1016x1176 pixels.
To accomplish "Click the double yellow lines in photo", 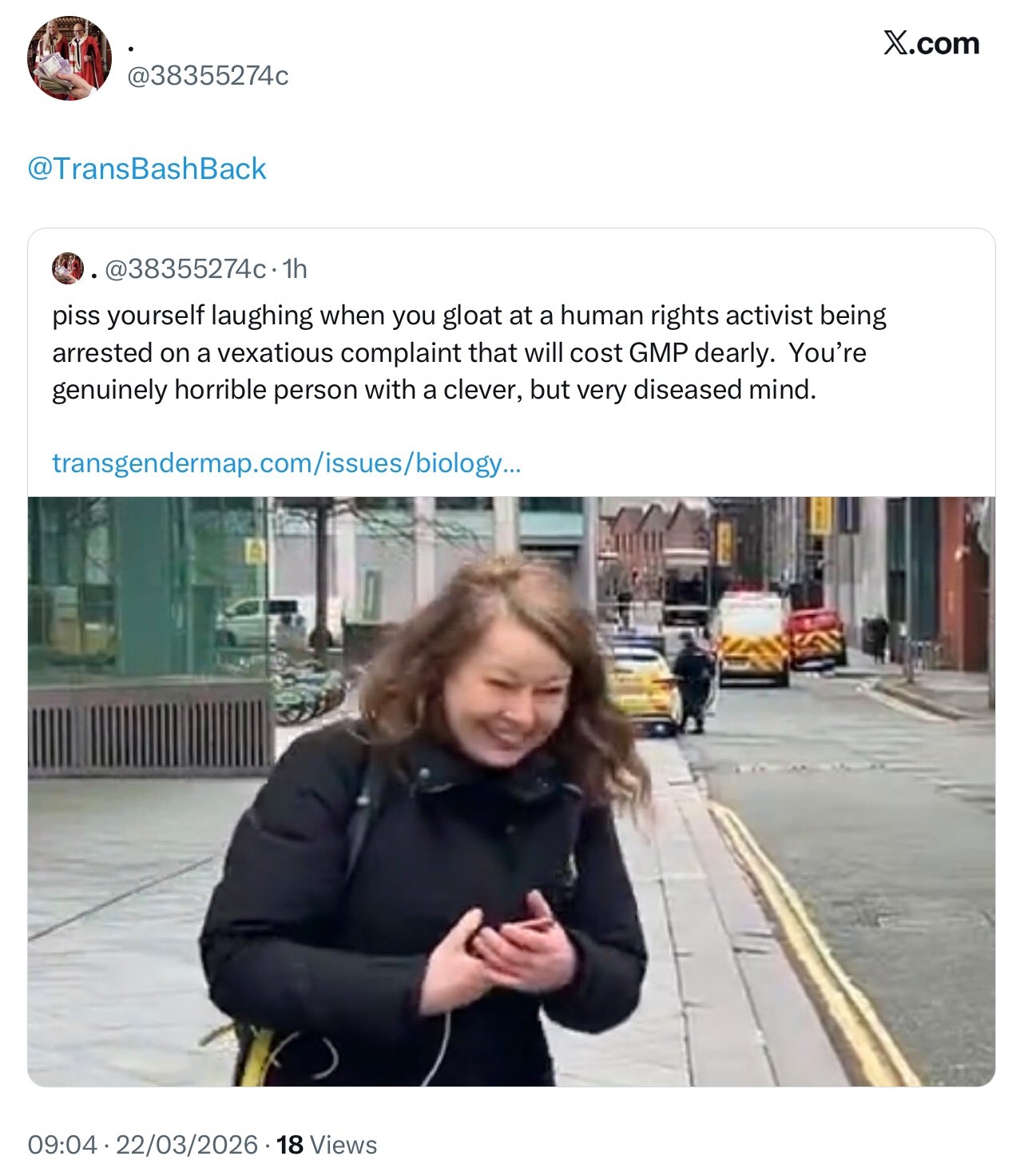I will pos(815,943).
